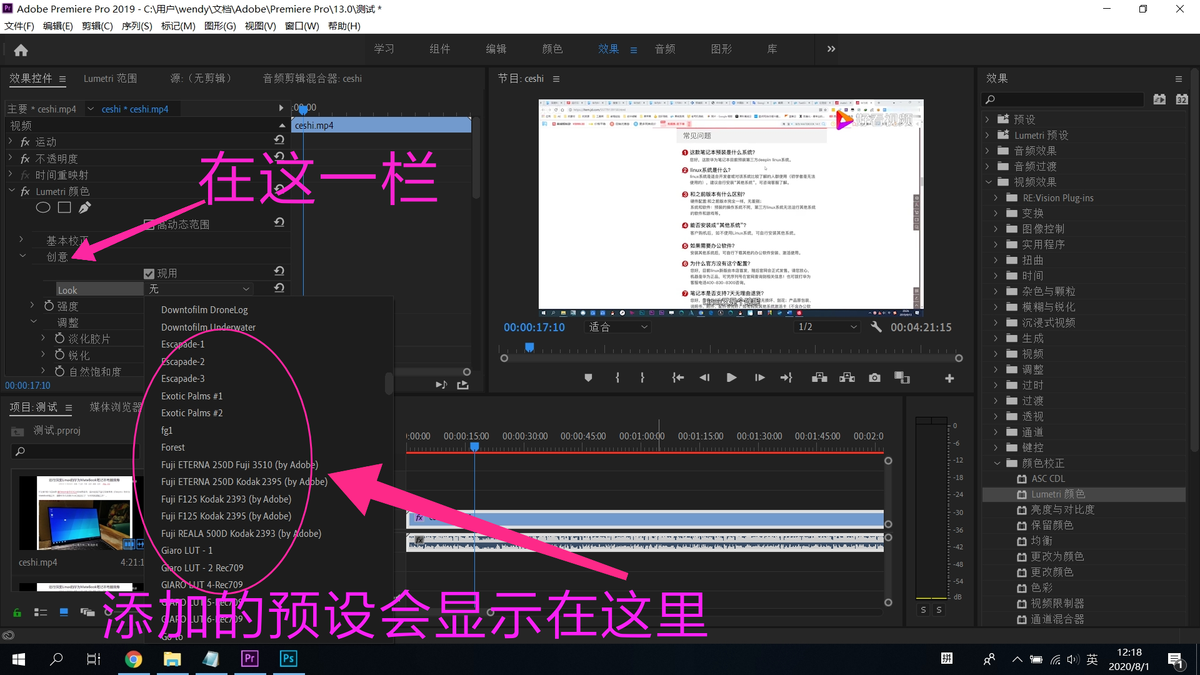1200x675 pixels.
Task: Choose Fuji F125 Kodak 2393 look
Action: 226,499
